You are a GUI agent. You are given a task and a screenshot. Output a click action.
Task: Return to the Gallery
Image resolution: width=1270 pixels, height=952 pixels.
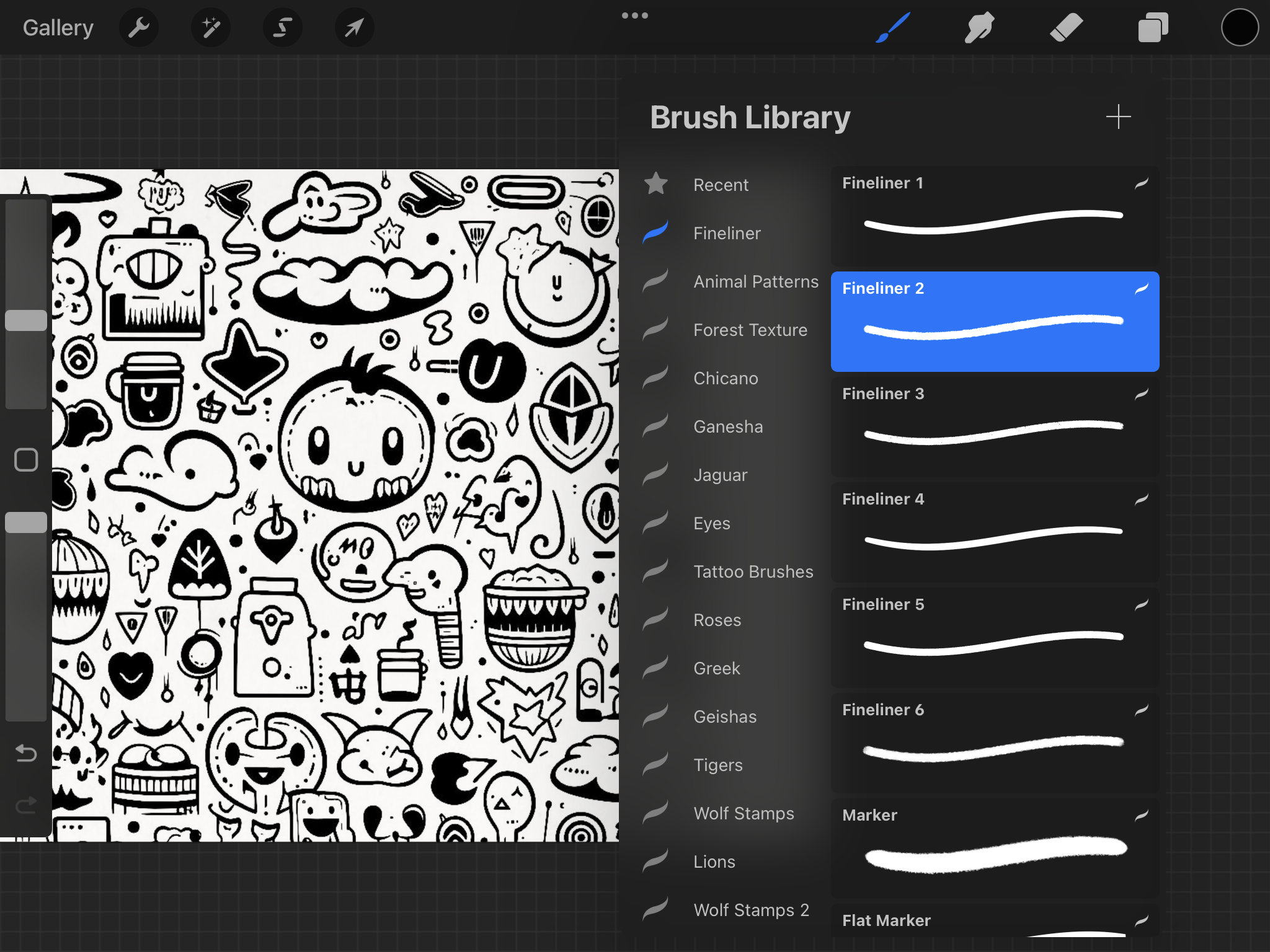[58, 28]
